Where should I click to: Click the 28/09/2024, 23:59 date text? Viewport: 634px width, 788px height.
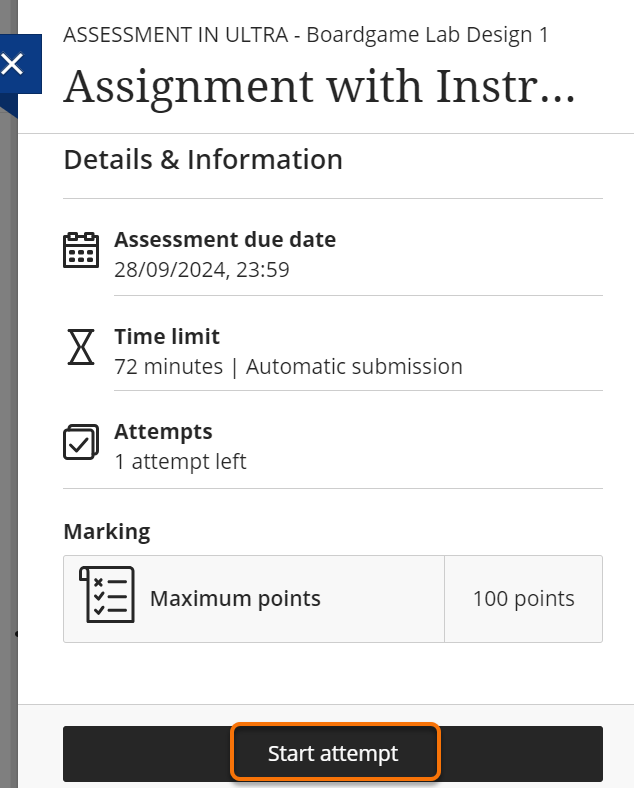click(x=202, y=269)
